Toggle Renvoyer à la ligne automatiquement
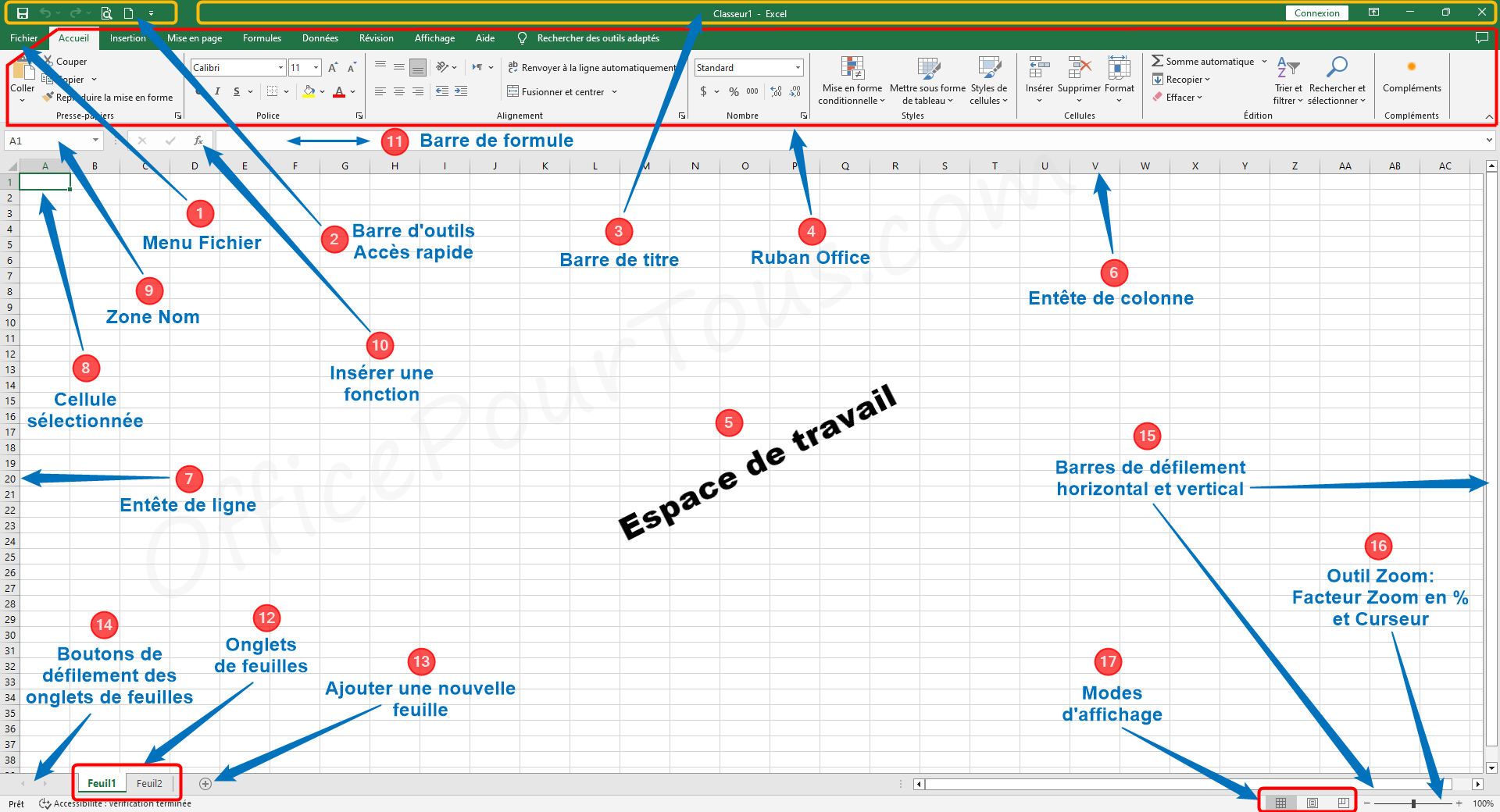 591,68
